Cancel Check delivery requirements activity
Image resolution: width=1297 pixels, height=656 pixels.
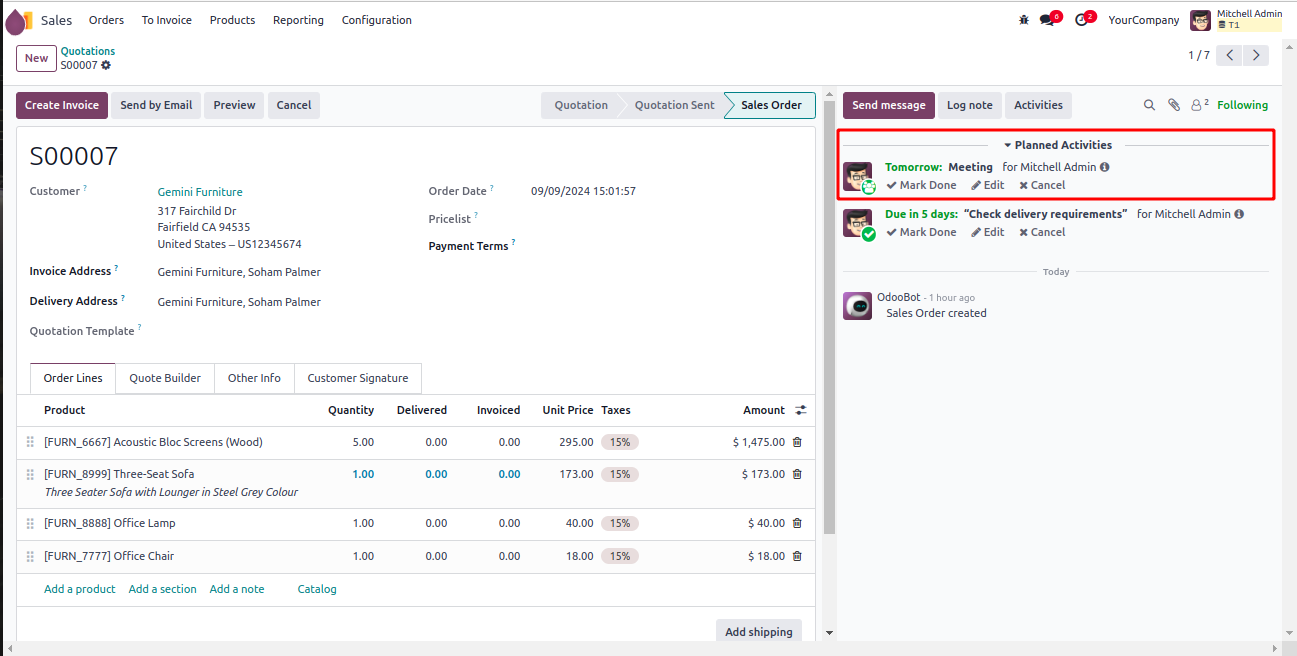coord(1042,232)
